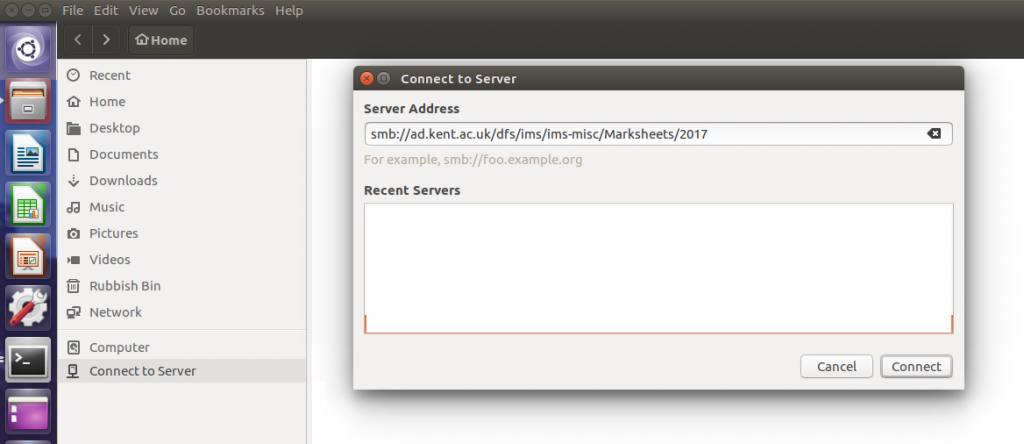The height and width of the screenshot is (444, 1024).
Task: Launch LibreOffice Writer from the dock
Action: pyautogui.click(x=28, y=152)
